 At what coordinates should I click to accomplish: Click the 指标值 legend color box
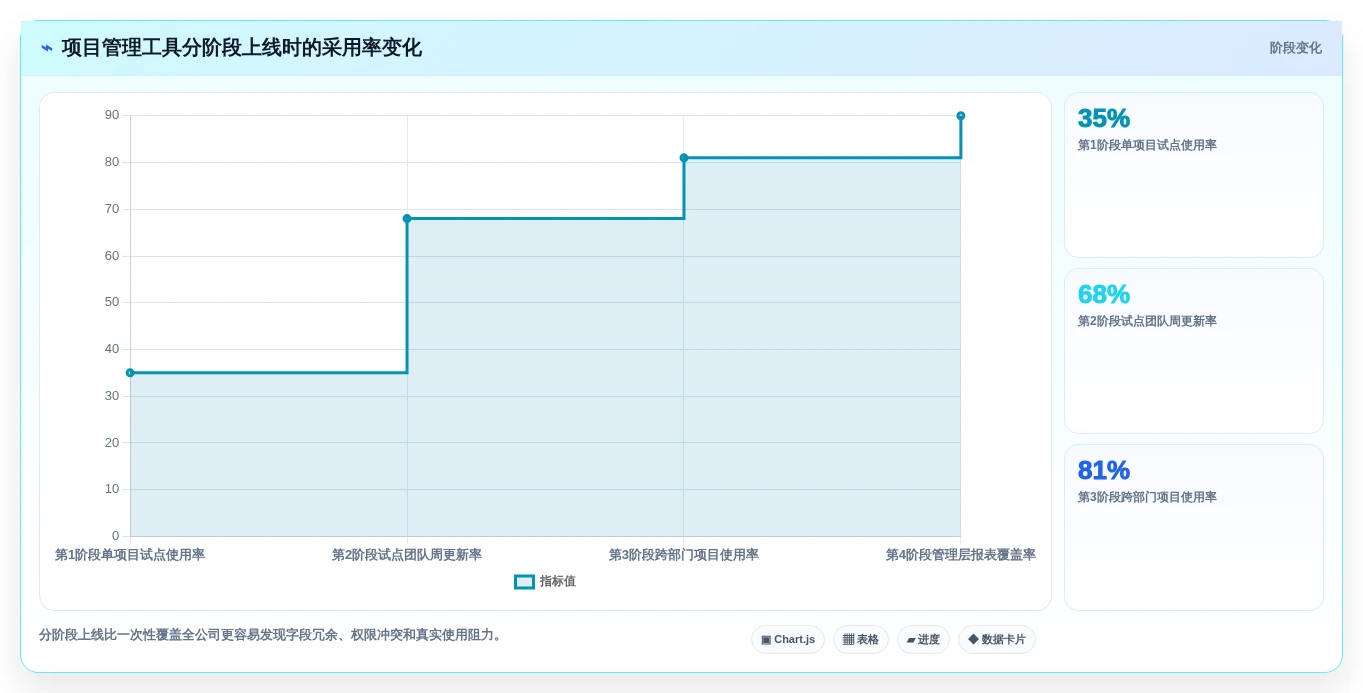coord(524,582)
